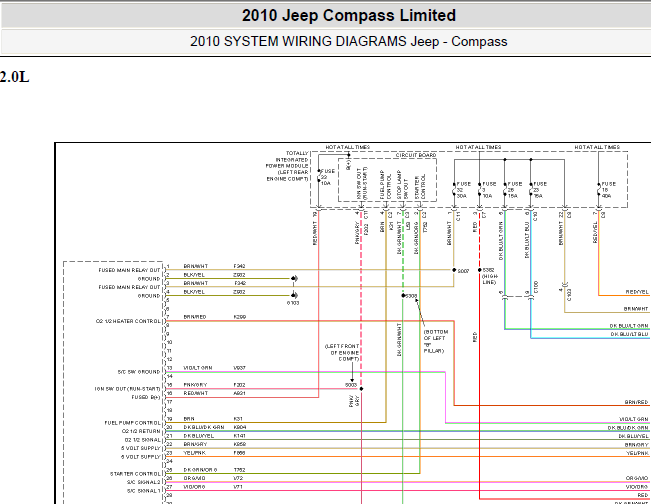The width and height of the screenshot is (651, 504).
Task: Click the 'S382 (HIGH LINE)' splice label
Action: pyautogui.click(x=488, y=276)
